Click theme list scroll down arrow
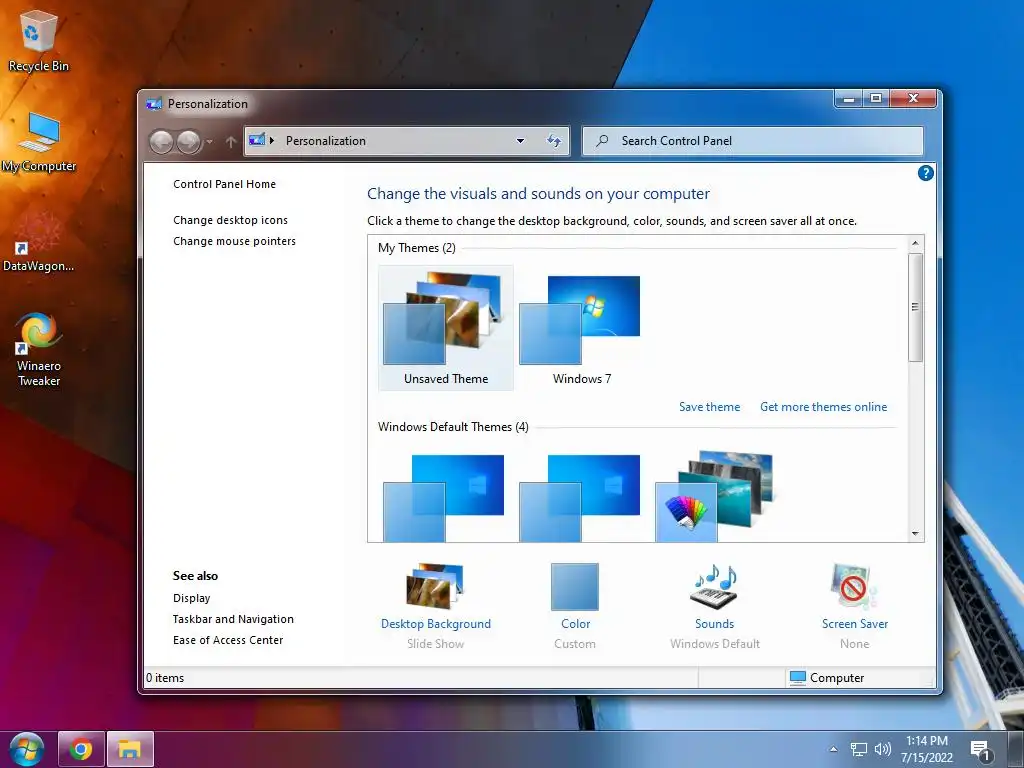The image size is (1024, 768). click(915, 534)
